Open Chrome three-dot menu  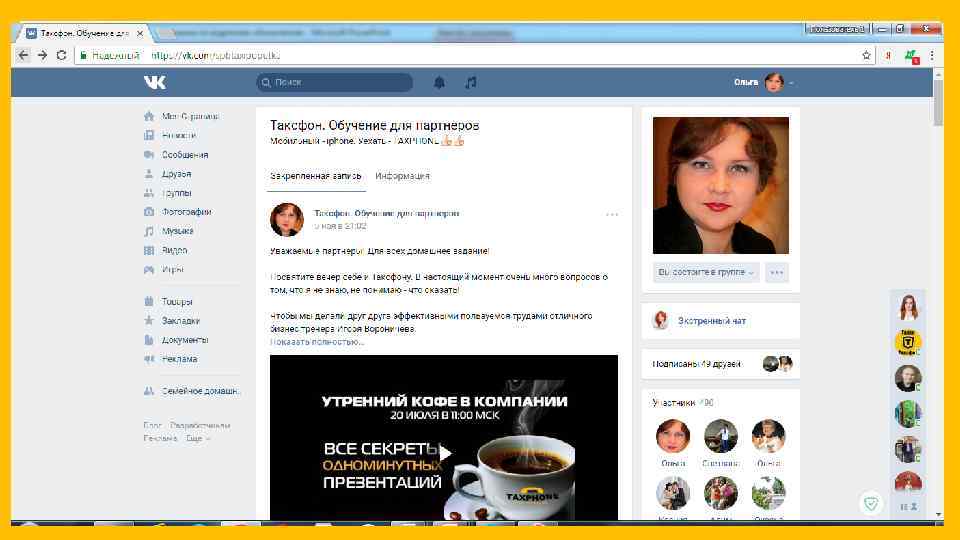coord(932,55)
